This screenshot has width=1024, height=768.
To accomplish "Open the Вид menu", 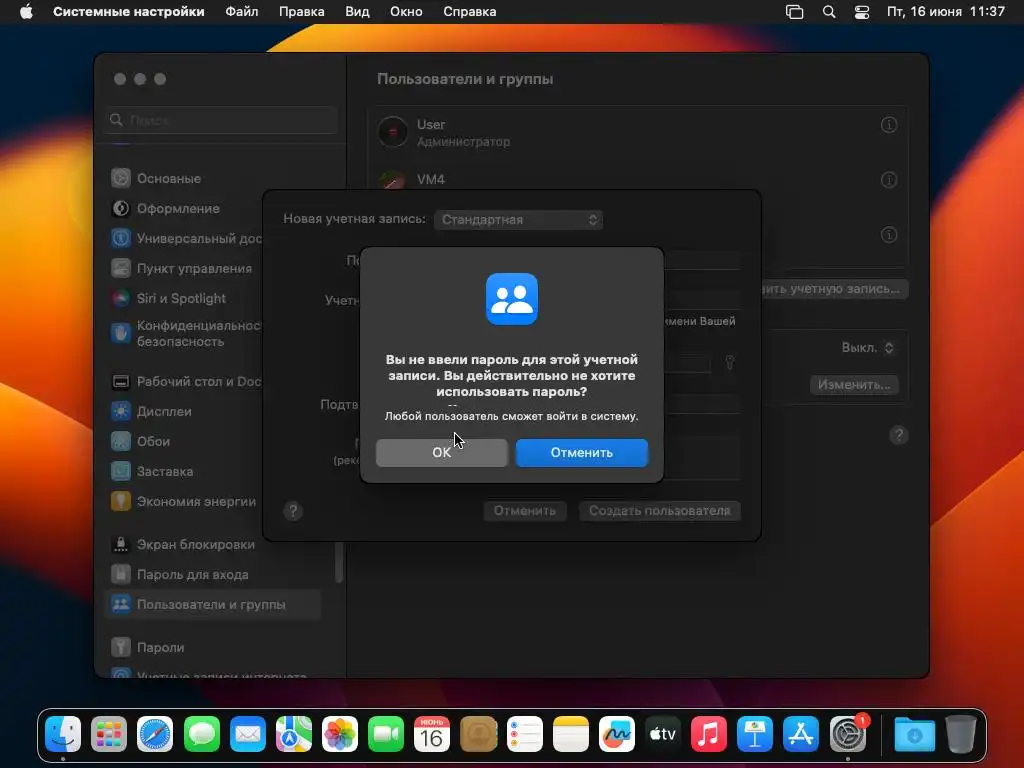I will click(357, 12).
